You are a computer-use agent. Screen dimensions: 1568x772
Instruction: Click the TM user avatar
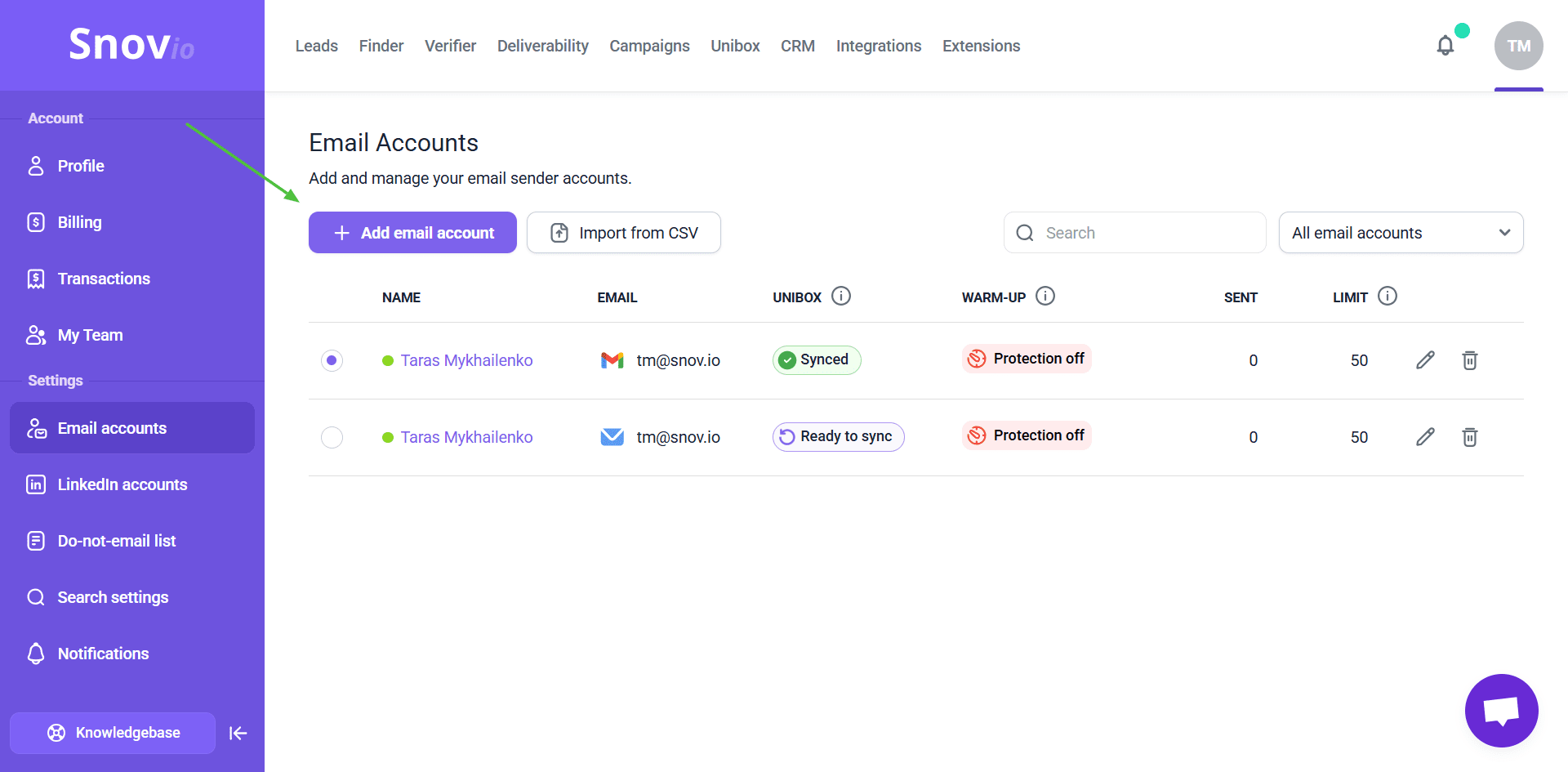(1518, 46)
